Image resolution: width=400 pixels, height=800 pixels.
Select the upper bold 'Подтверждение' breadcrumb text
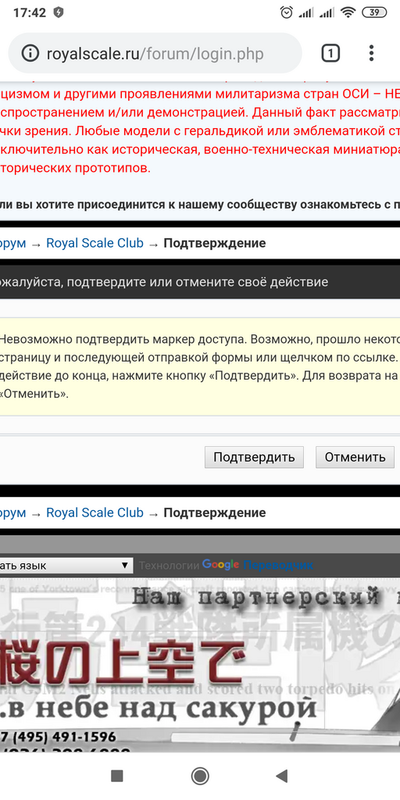214,243
